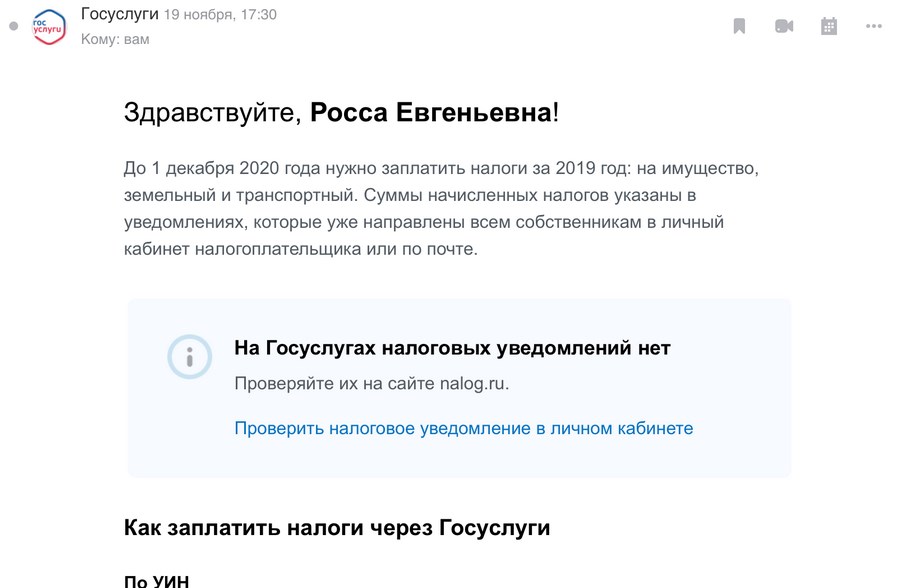Start a video call using the camera icon
Screen dimensions: 900x588
tap(784, 25)
